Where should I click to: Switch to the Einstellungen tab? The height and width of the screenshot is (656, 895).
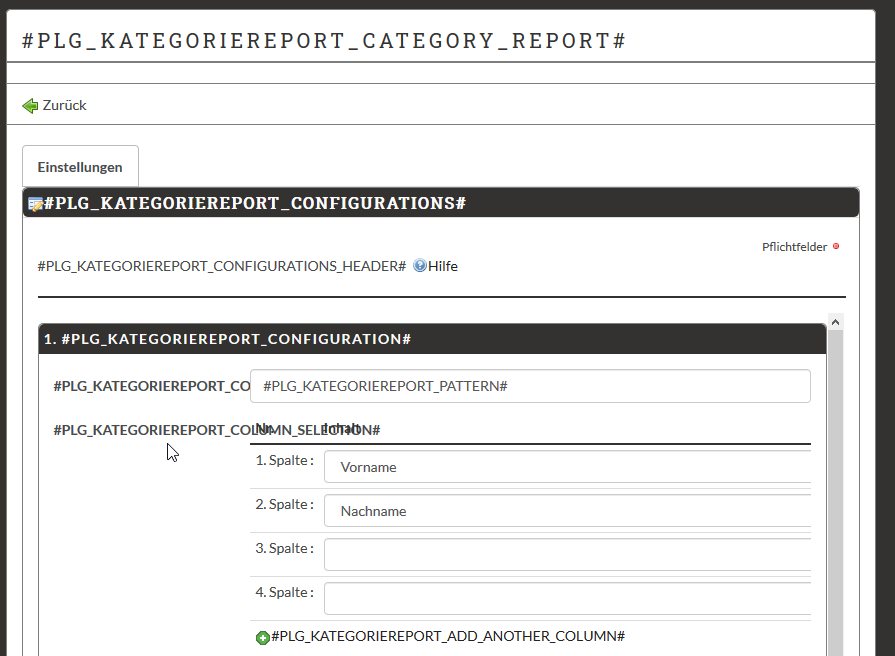[x=80, y=167]
